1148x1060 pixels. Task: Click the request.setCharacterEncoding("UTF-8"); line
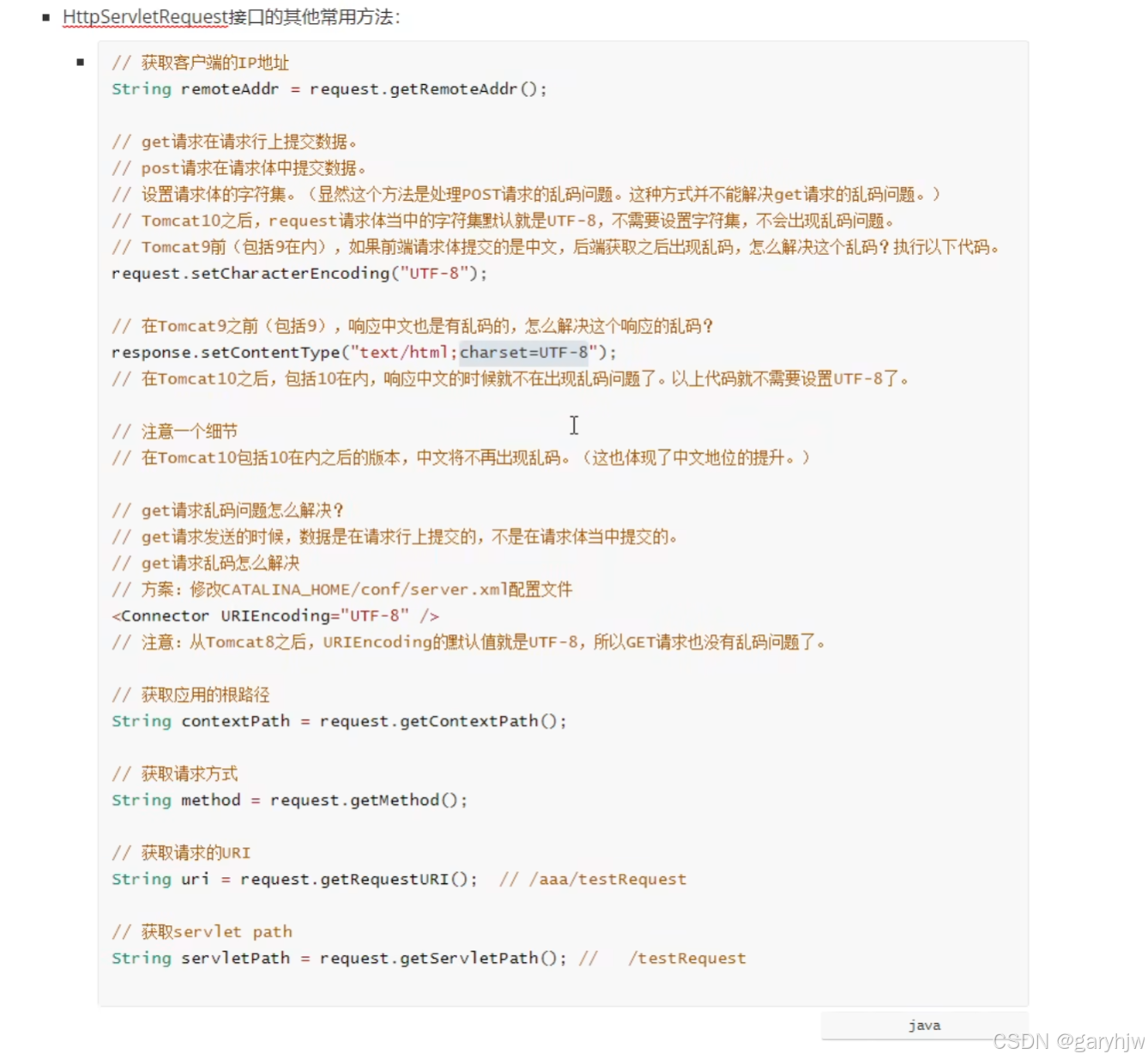[299, 273]
